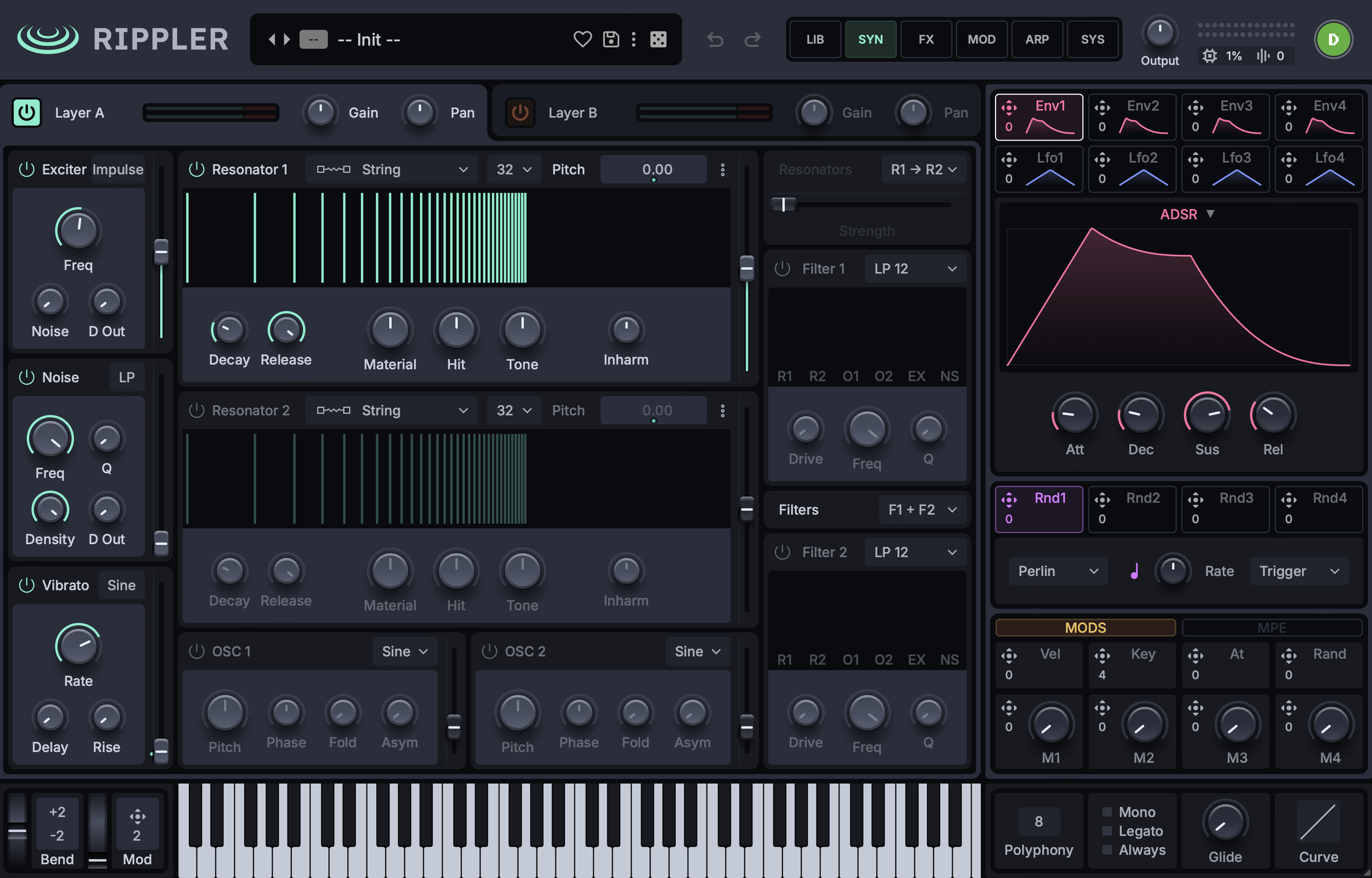Click the CPU usage chip icon

(1209, 56)
